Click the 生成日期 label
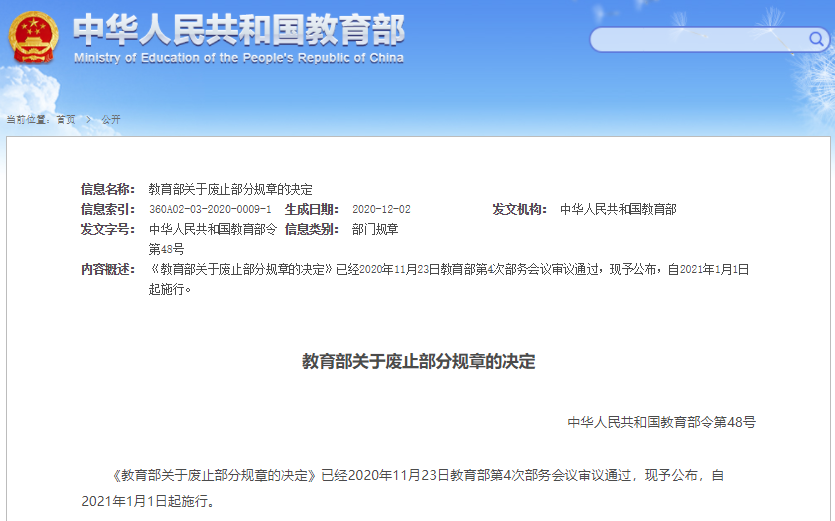835x521 pixels. coord(312,209)
